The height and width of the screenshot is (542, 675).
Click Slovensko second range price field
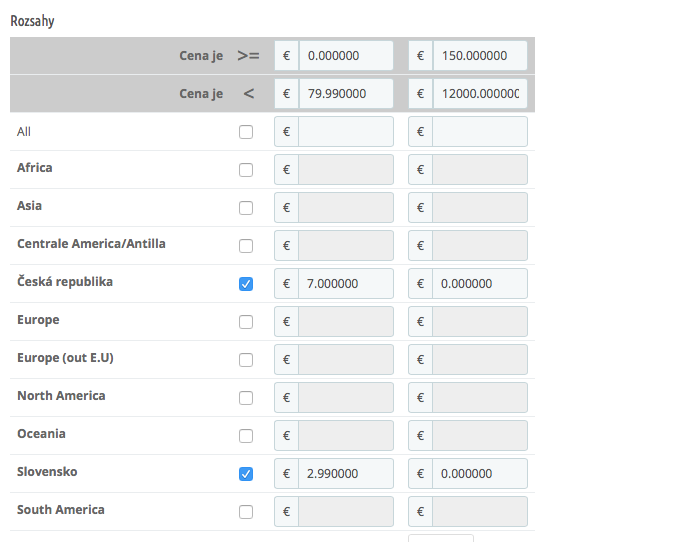point(479,474)
